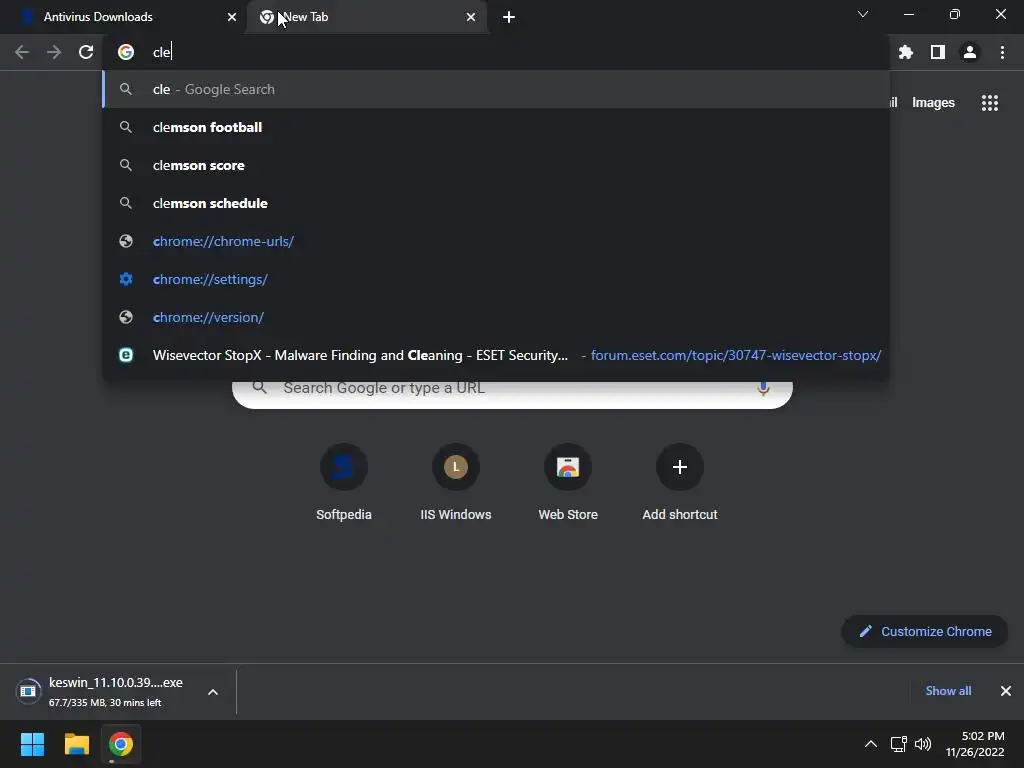Click Show all downloads
The height and width of the screenshot is (768, 1024).
948,691
